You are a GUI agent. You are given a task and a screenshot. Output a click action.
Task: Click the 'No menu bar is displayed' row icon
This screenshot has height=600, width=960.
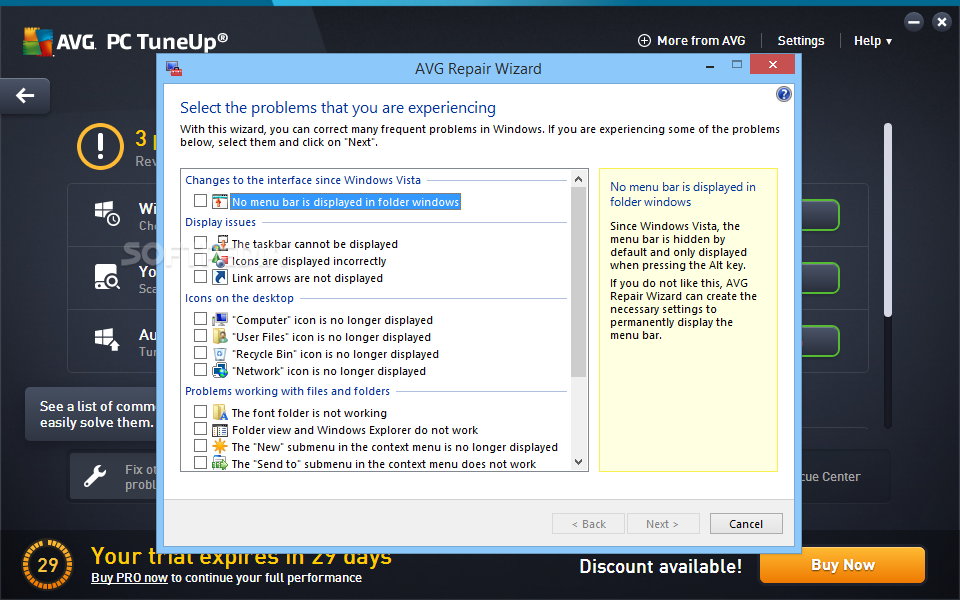coord(220,201)
